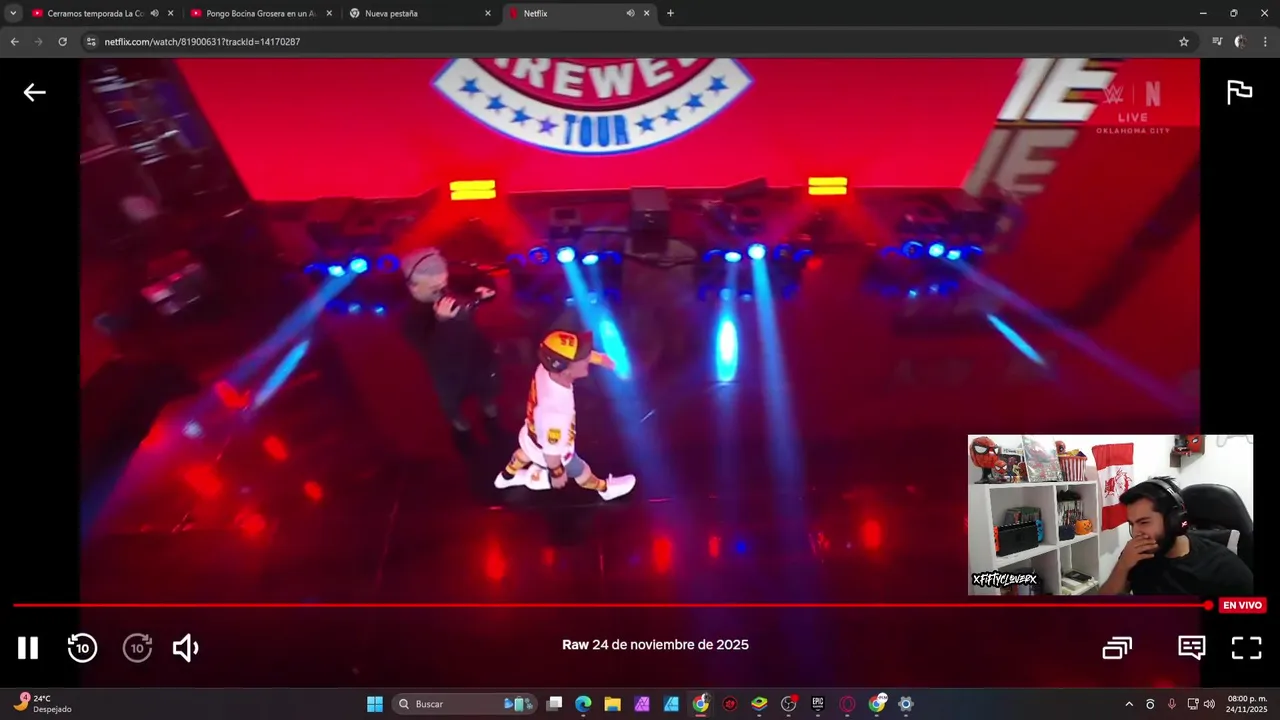Go back using the Netflix arrow
This screenshot has width=1280, height=720.
tap(35, 92)
